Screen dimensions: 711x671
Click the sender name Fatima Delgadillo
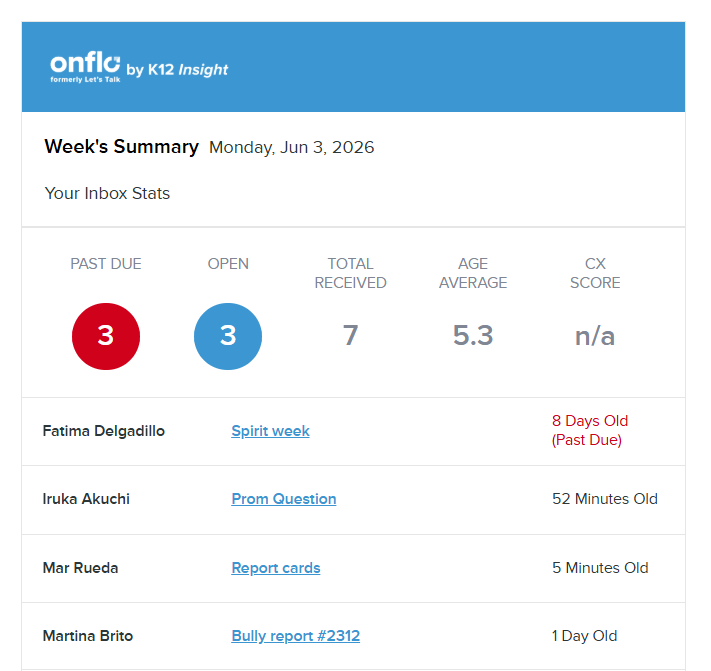coord(104,431)
